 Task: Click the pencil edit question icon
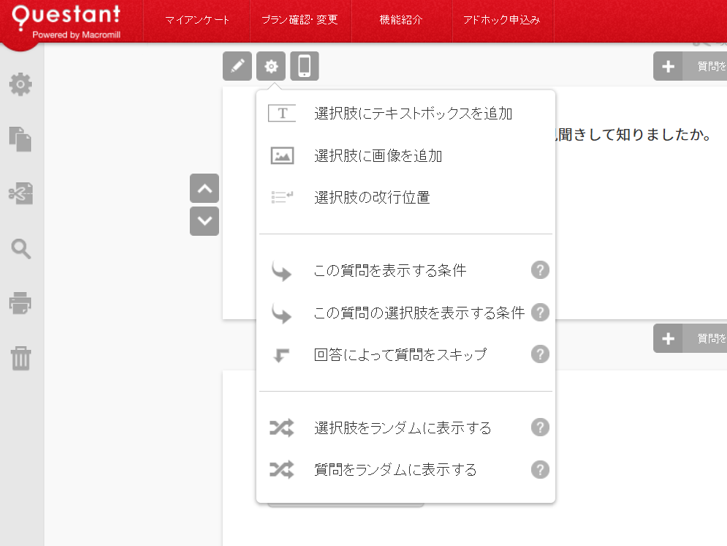(237, 67)
